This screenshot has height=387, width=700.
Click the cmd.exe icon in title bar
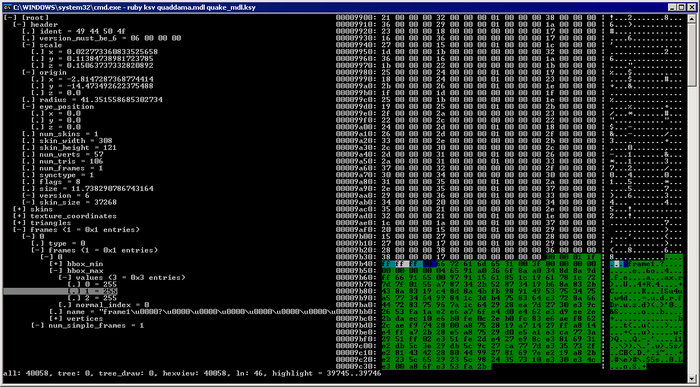click(7, 7)
